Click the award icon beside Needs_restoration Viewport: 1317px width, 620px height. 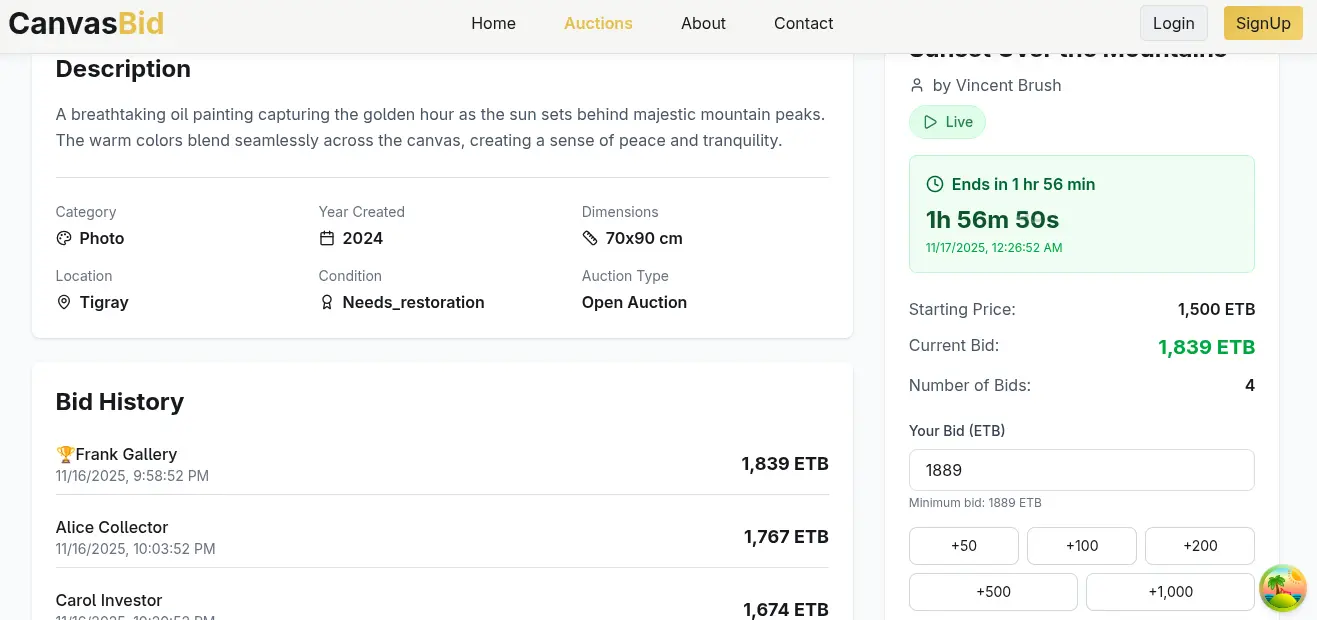coord(327,302)
